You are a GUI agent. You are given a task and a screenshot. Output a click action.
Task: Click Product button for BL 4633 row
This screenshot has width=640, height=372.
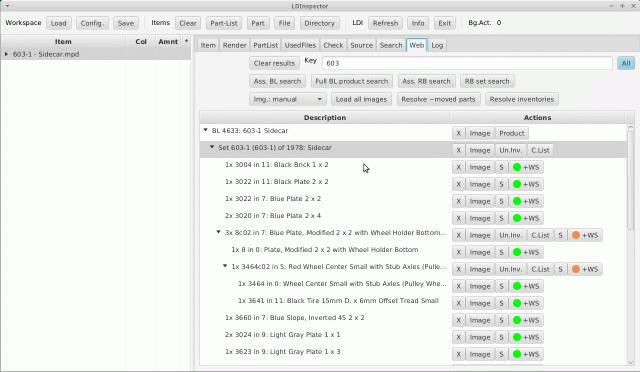tap(512, 133)
